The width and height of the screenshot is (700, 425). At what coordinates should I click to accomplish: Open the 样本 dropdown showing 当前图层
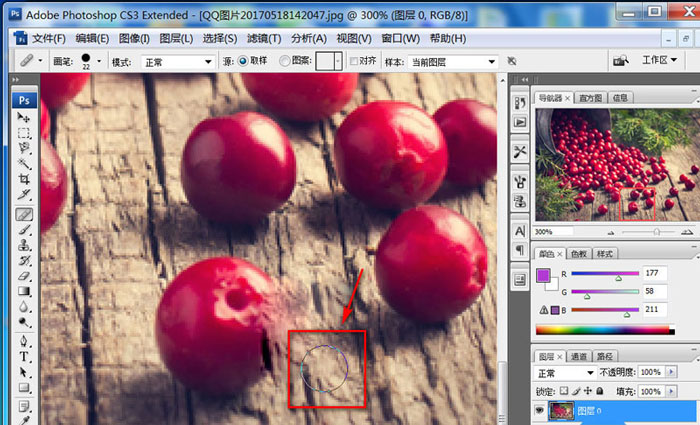point(453,62)
